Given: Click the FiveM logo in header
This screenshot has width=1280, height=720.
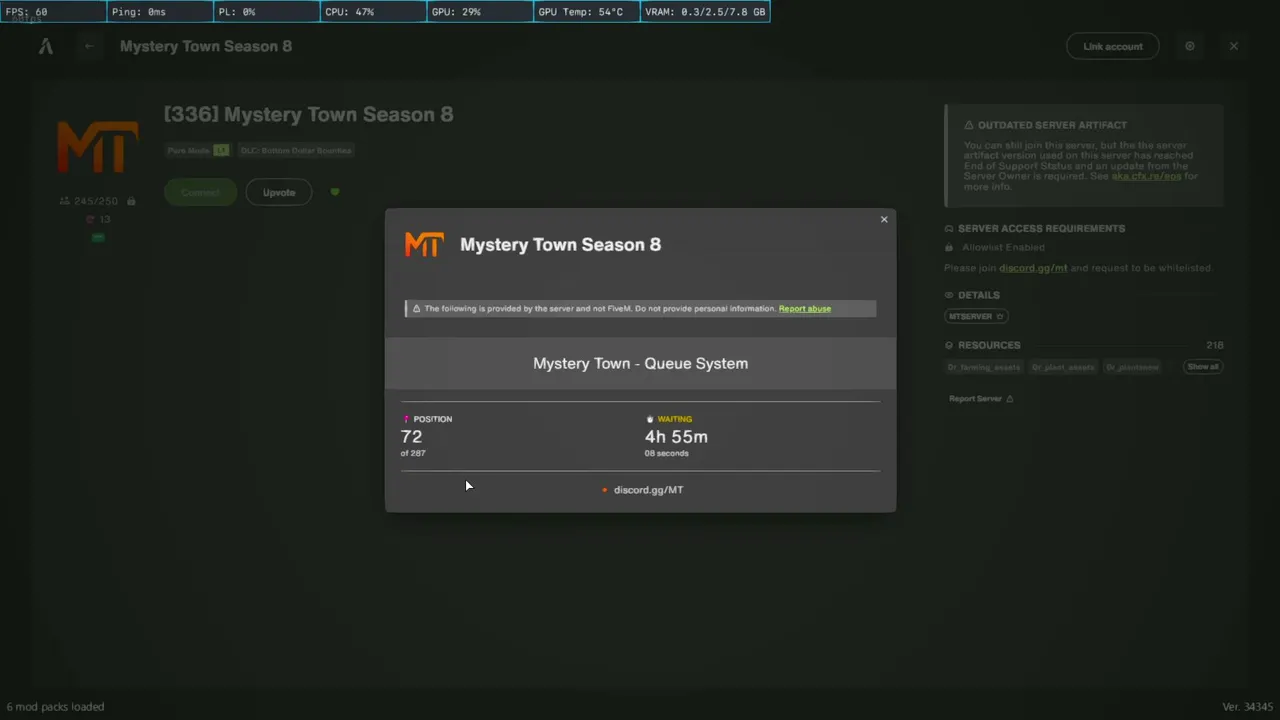Looking at the screenshot, I should (x=46, y=46).
